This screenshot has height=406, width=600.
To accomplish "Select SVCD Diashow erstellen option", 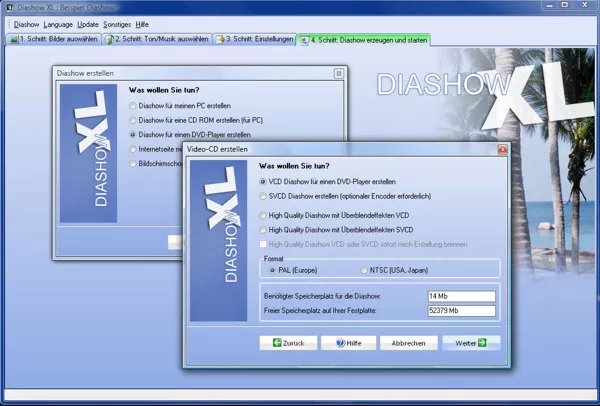I will pyautogui.click(x=263, y=195).
